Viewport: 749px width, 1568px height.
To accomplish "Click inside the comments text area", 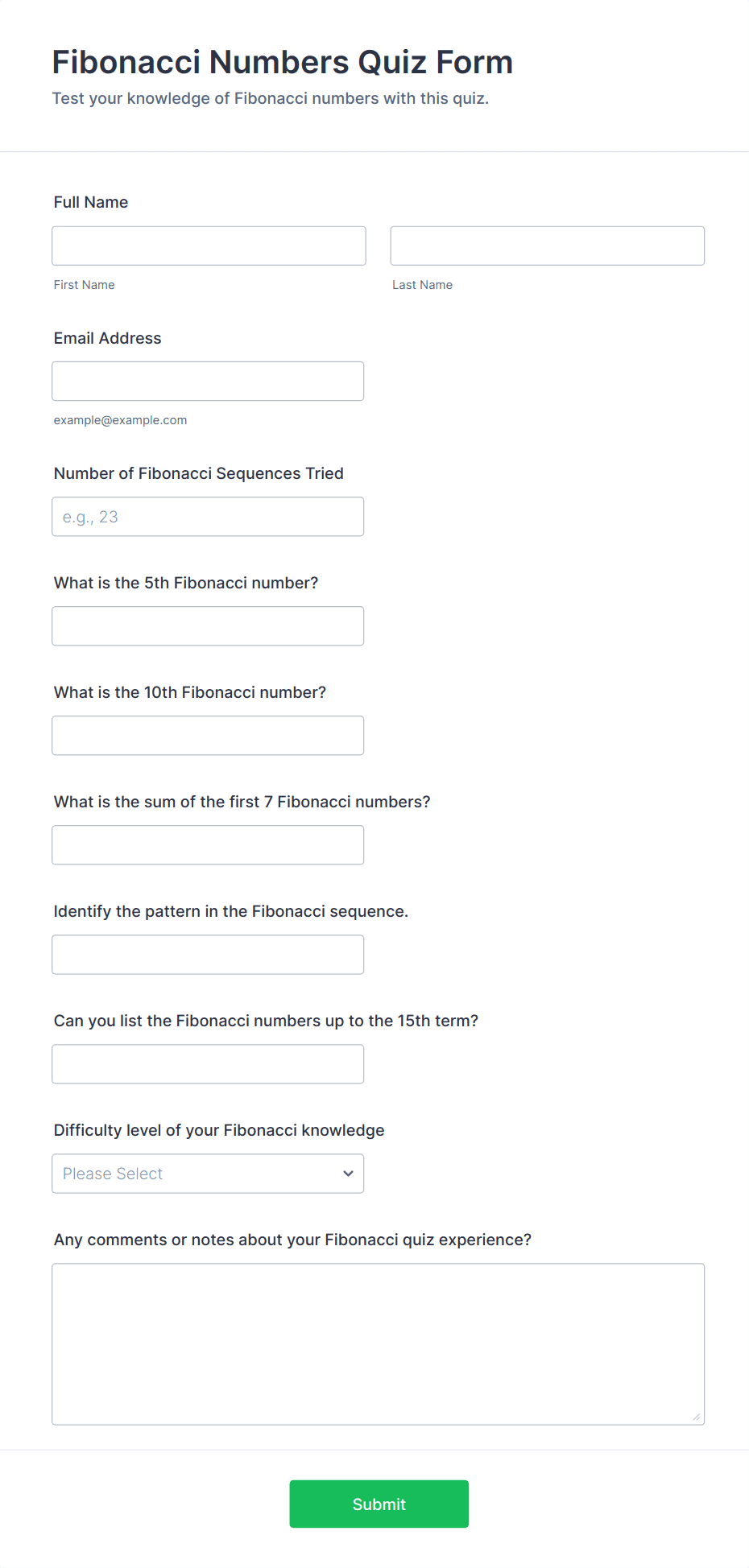I will pyautogui.click(x=378, y=1343).
